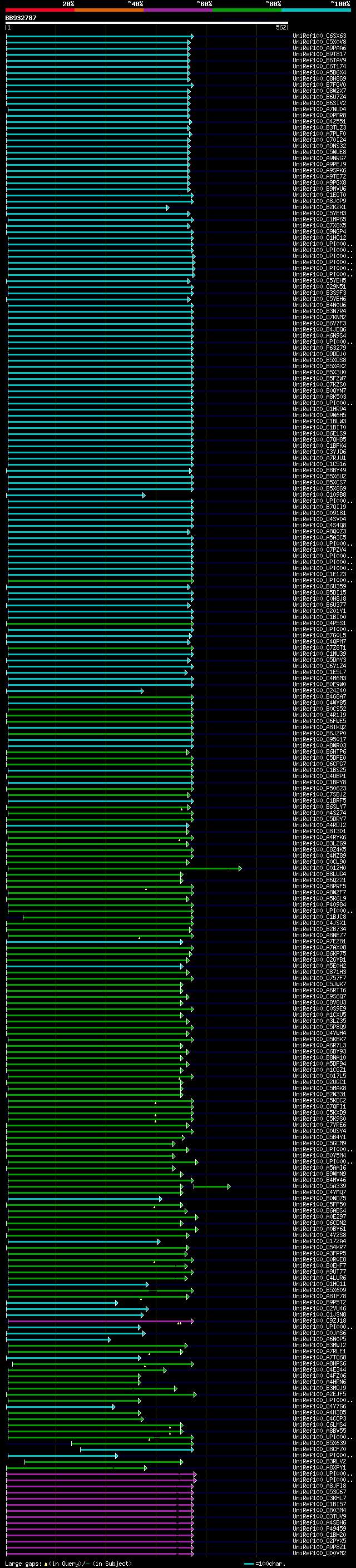Viewport: 356px width, 1568px height.
Task: Click hit label UniRef100_A6N0P5
Action: pos(319,1339)
